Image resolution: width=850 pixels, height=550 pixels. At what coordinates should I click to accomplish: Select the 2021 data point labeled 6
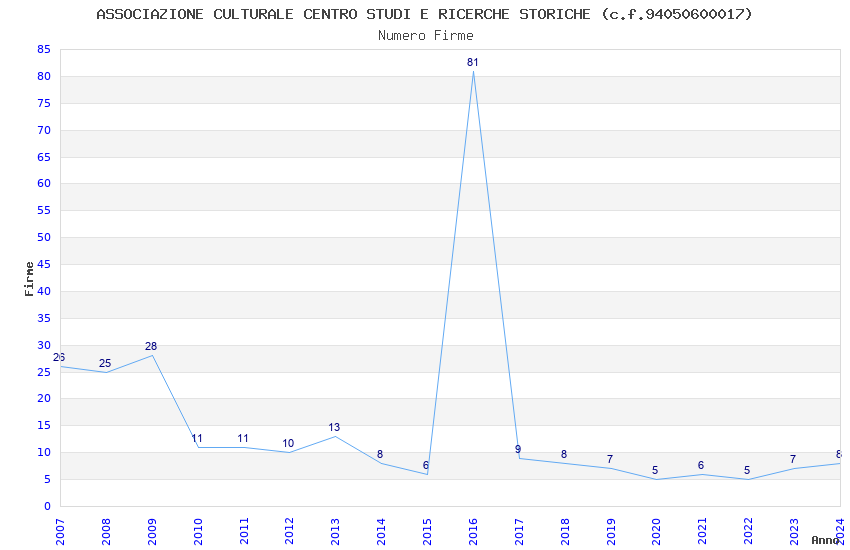point(703,474)
